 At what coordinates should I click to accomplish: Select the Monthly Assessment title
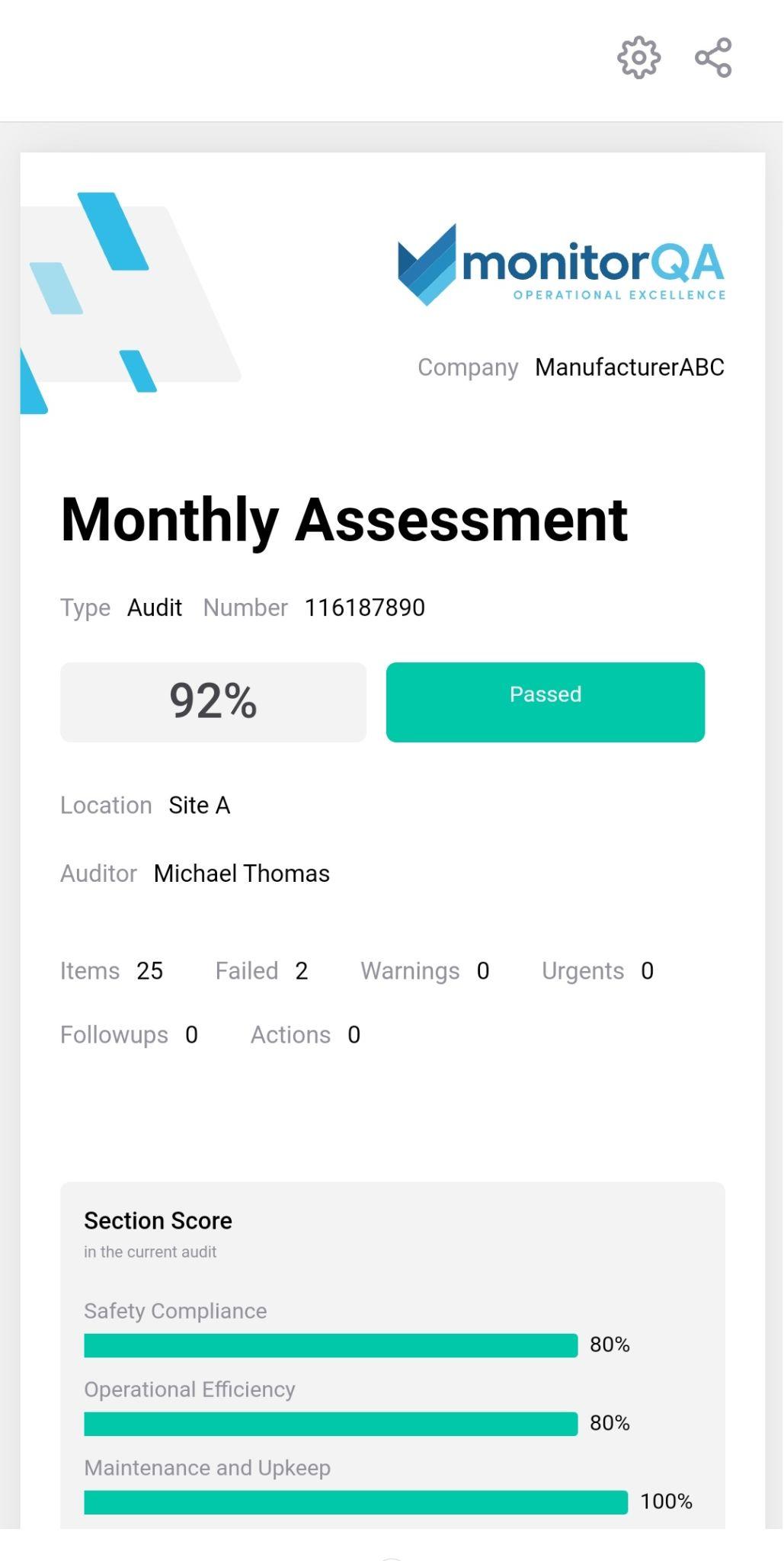(x=344, y=521)
